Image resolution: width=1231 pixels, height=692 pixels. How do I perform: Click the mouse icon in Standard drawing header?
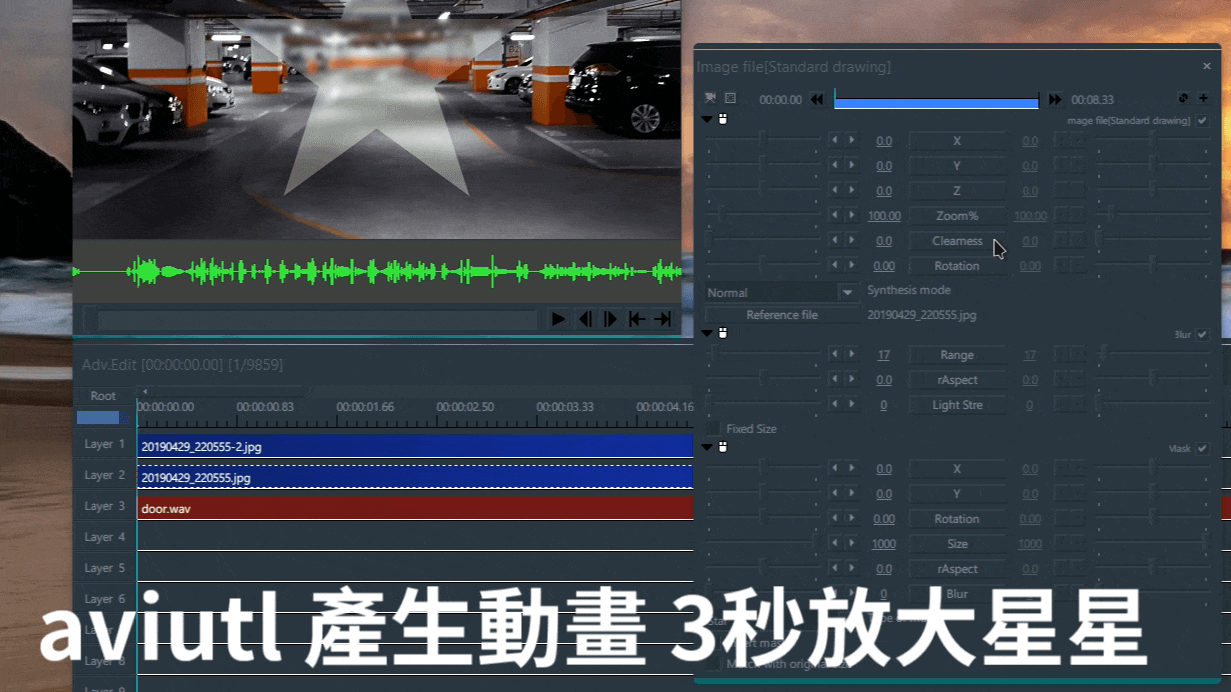[723, 120]
